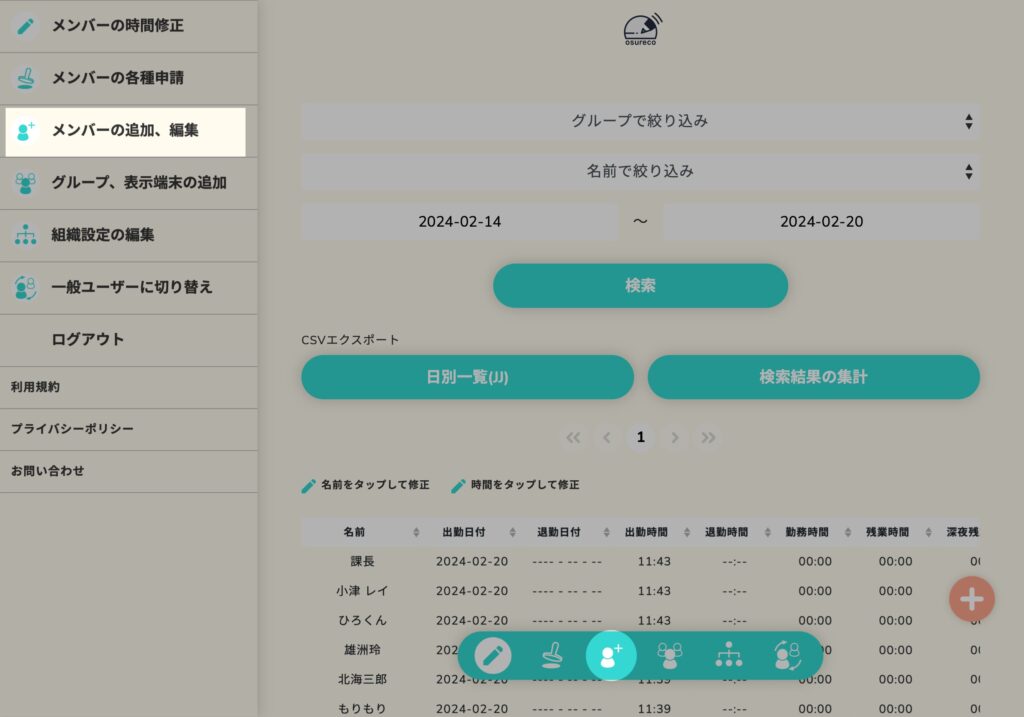The width and height of the screenshot is (1024, 717).
Task: Open the プライバシーポリシー link
Action: (72, 429)
